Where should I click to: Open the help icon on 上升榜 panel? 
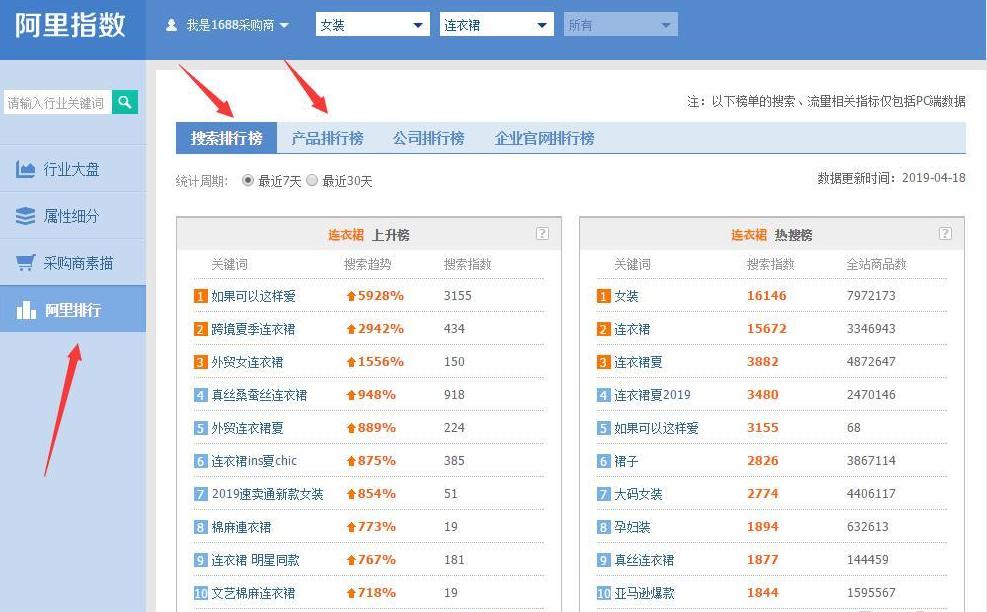pyautogui.click(x=542, y=233)
